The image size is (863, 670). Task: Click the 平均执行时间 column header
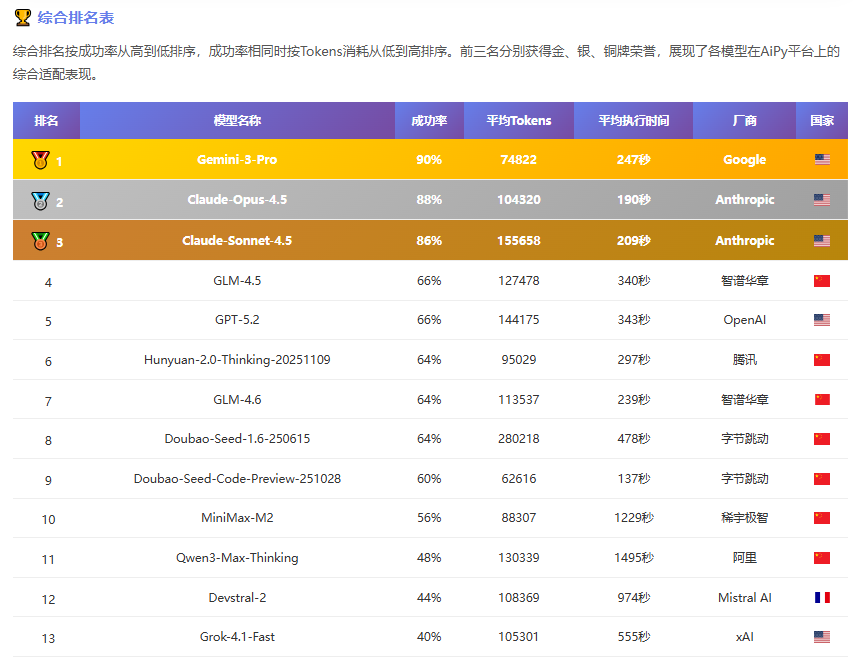tap(633, 121)
